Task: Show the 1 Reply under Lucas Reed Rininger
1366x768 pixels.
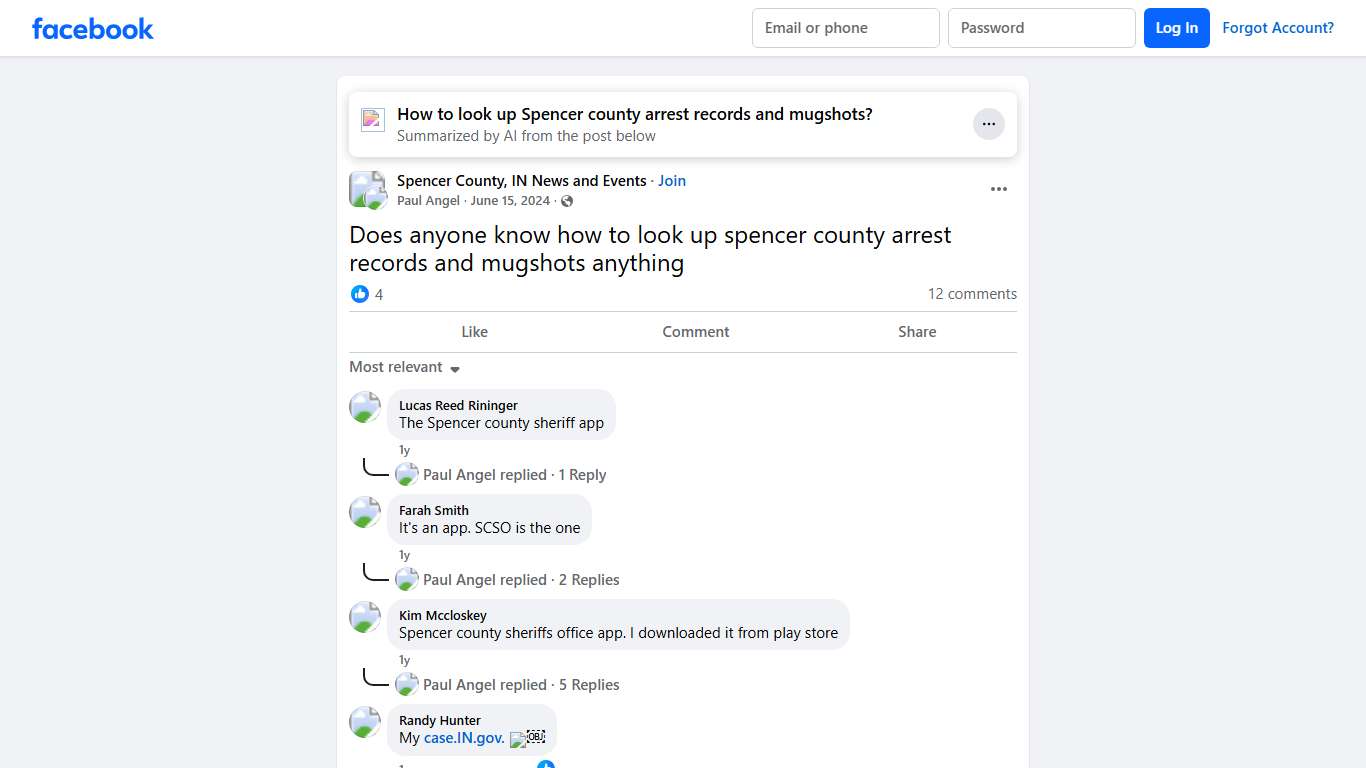Action: pos(582,474)
